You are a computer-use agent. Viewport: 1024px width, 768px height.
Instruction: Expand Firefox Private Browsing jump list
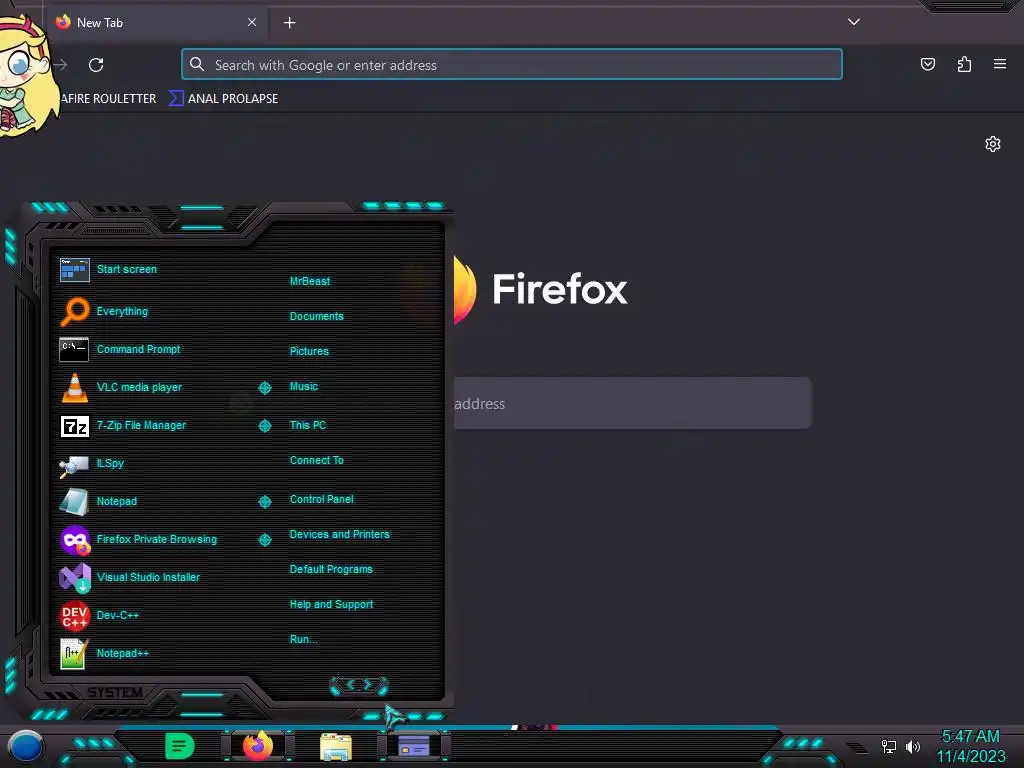pos(264,539)
